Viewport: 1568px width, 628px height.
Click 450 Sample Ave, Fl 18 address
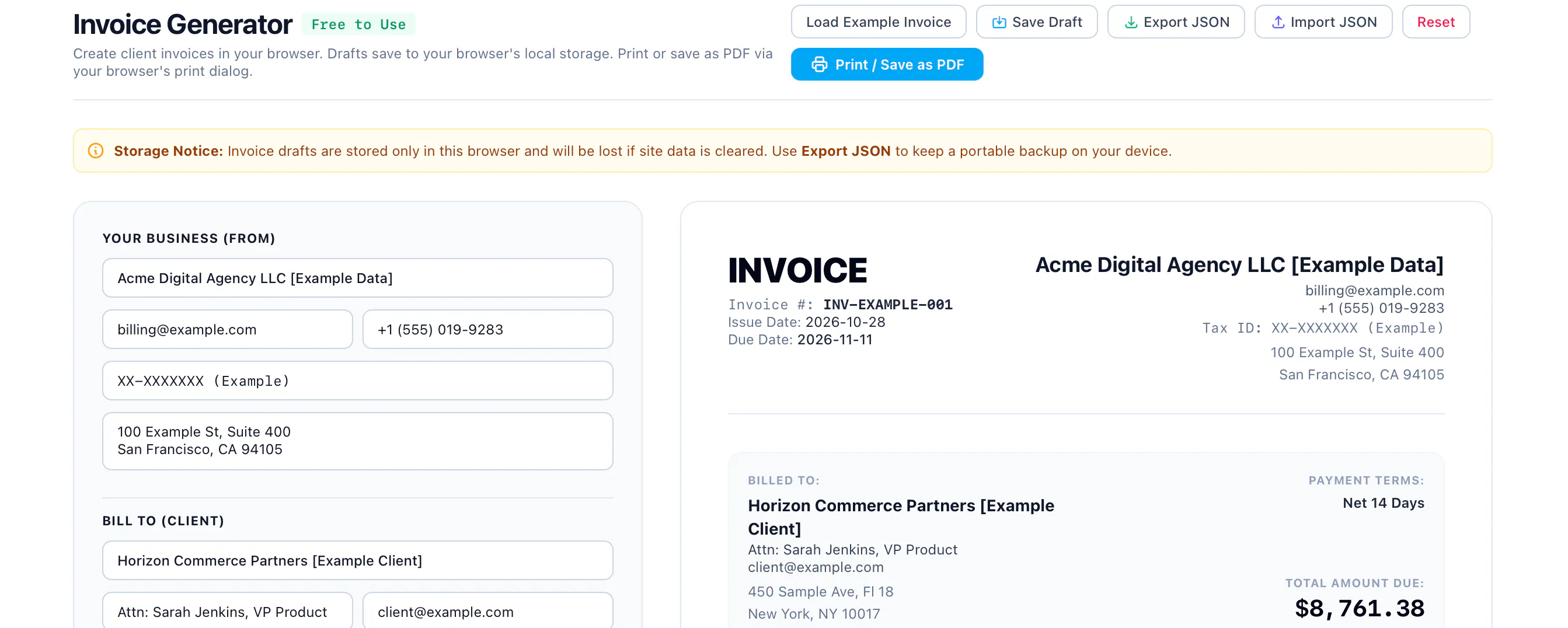pyautogui.click(x=820, y=591)
